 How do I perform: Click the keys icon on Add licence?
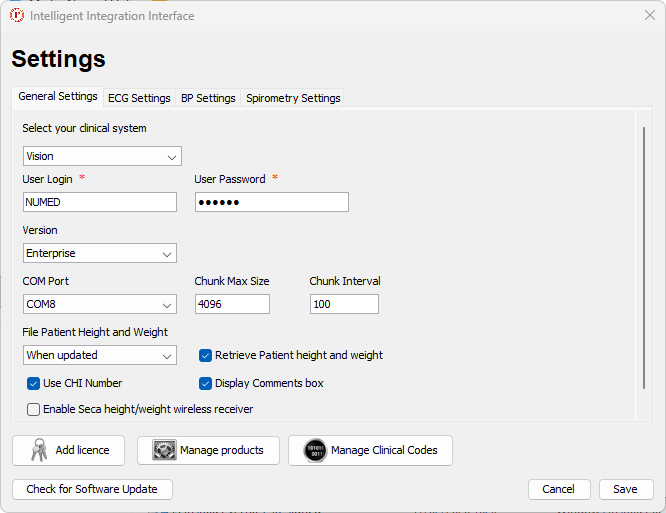(x=39, y=451)
